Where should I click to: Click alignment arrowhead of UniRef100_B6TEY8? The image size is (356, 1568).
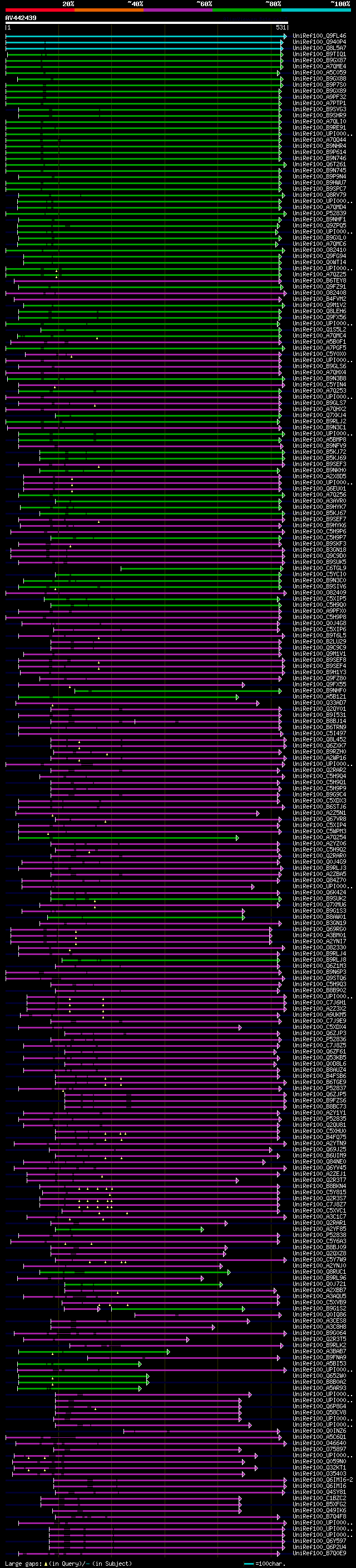pyautogui.click(x=280, y=281)
